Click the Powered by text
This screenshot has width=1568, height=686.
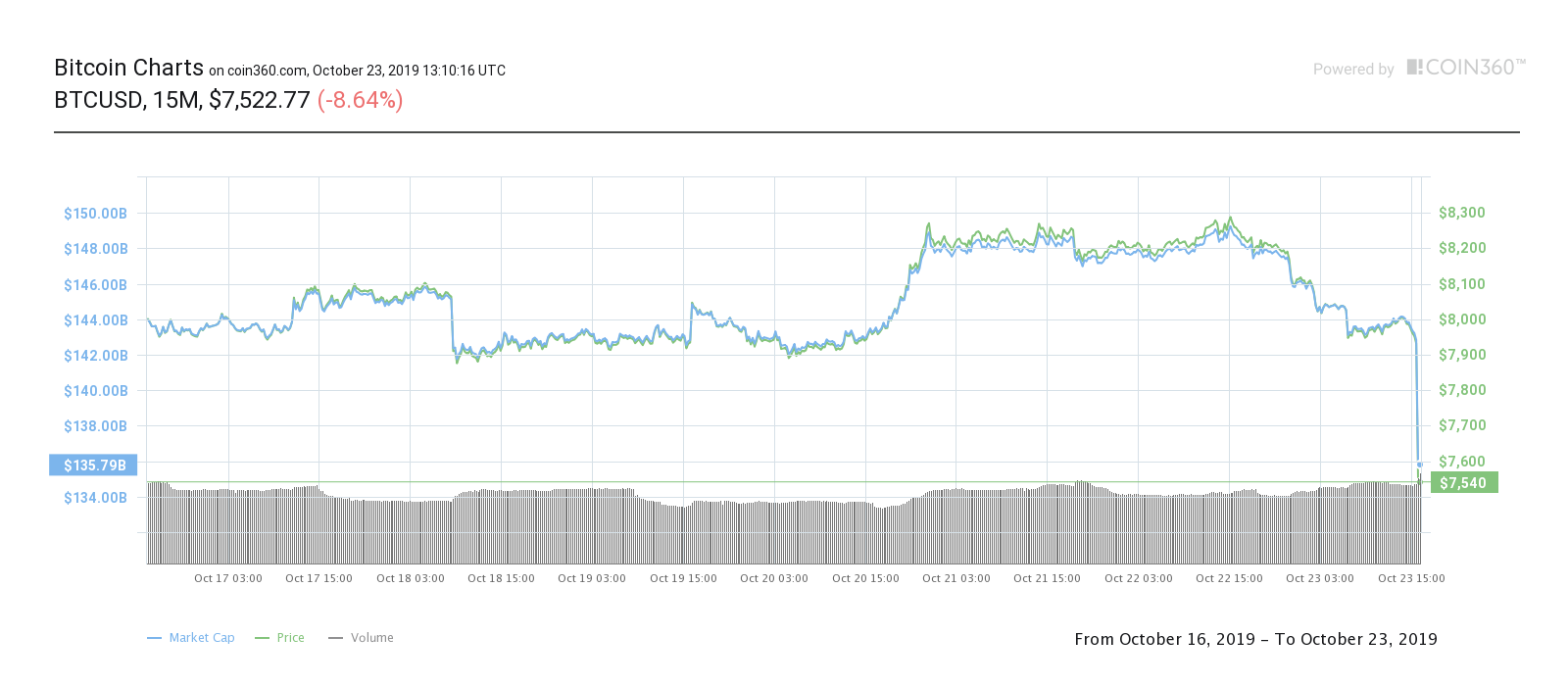point(1352,70)
